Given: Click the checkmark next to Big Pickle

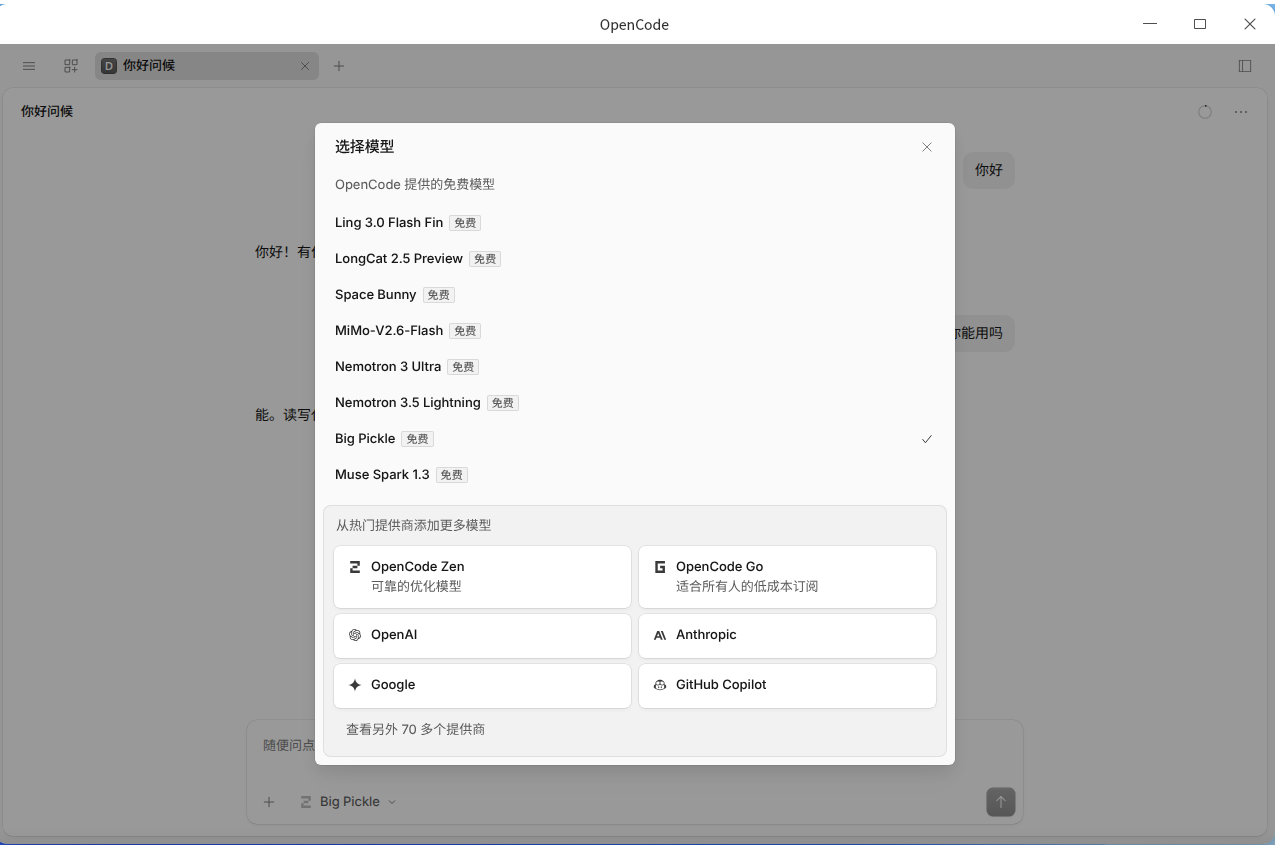Looking at the screenshot, I should [927, 439].
